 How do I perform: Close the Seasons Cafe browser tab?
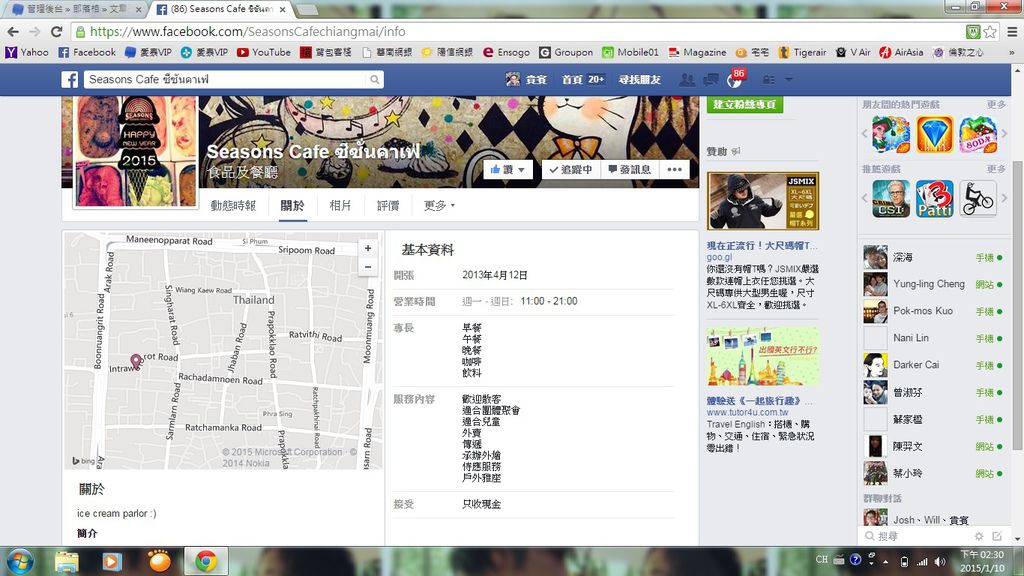pyautogui.click(x=282, y=9)
